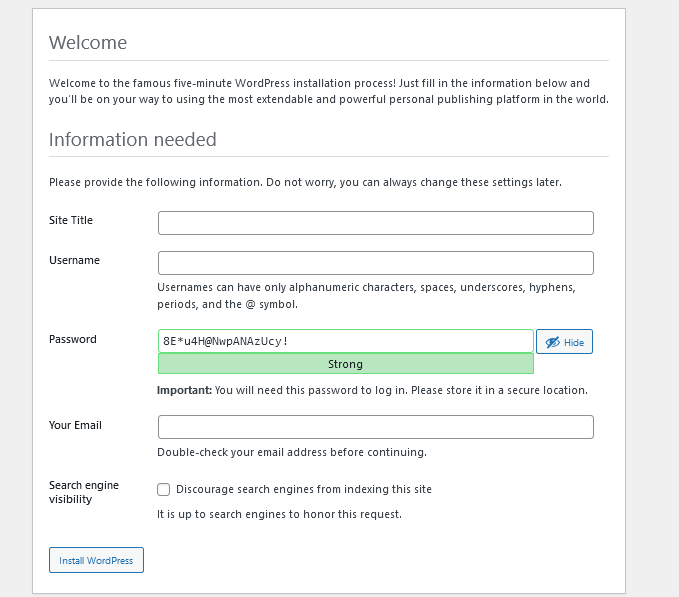
Task: Hide the password with the Hide button
Action: (x=564, y=342)
